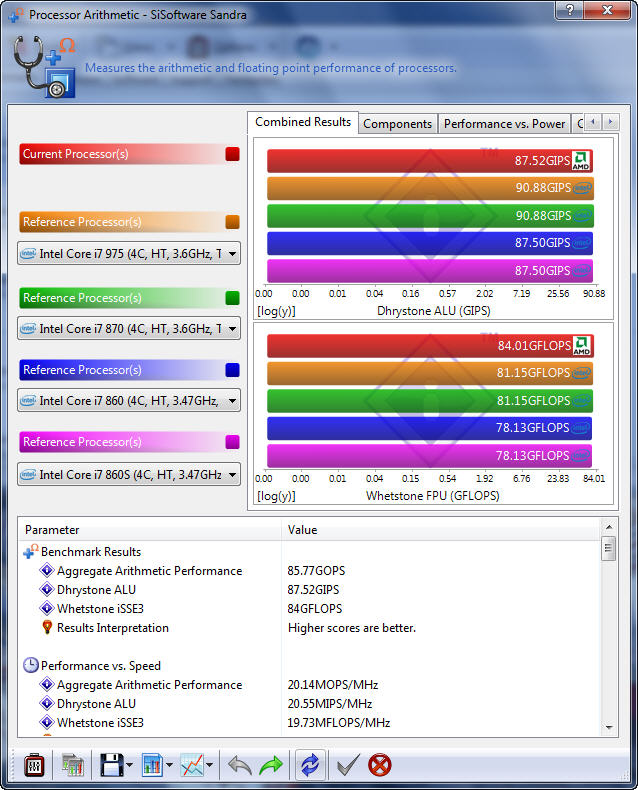Click the red cancel X icon
The height and width of the screenshot is (790, 638).
(x=379, y=765)
